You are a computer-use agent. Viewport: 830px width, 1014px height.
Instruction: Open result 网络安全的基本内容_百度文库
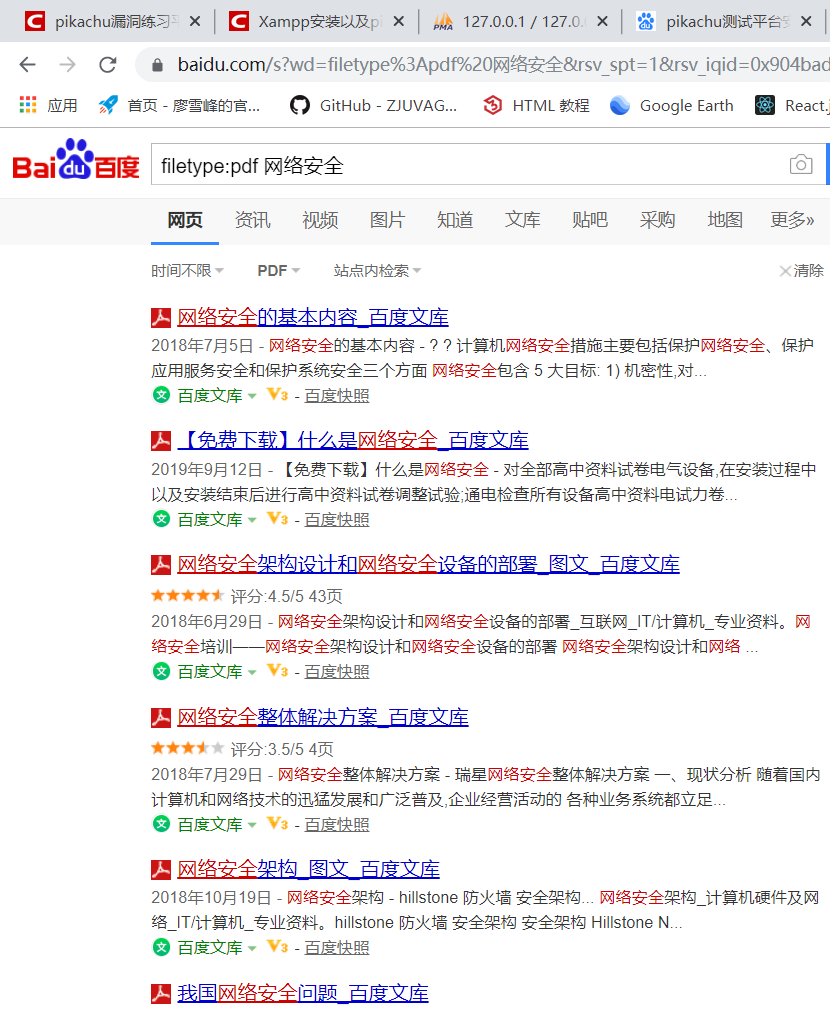point(313,318)
